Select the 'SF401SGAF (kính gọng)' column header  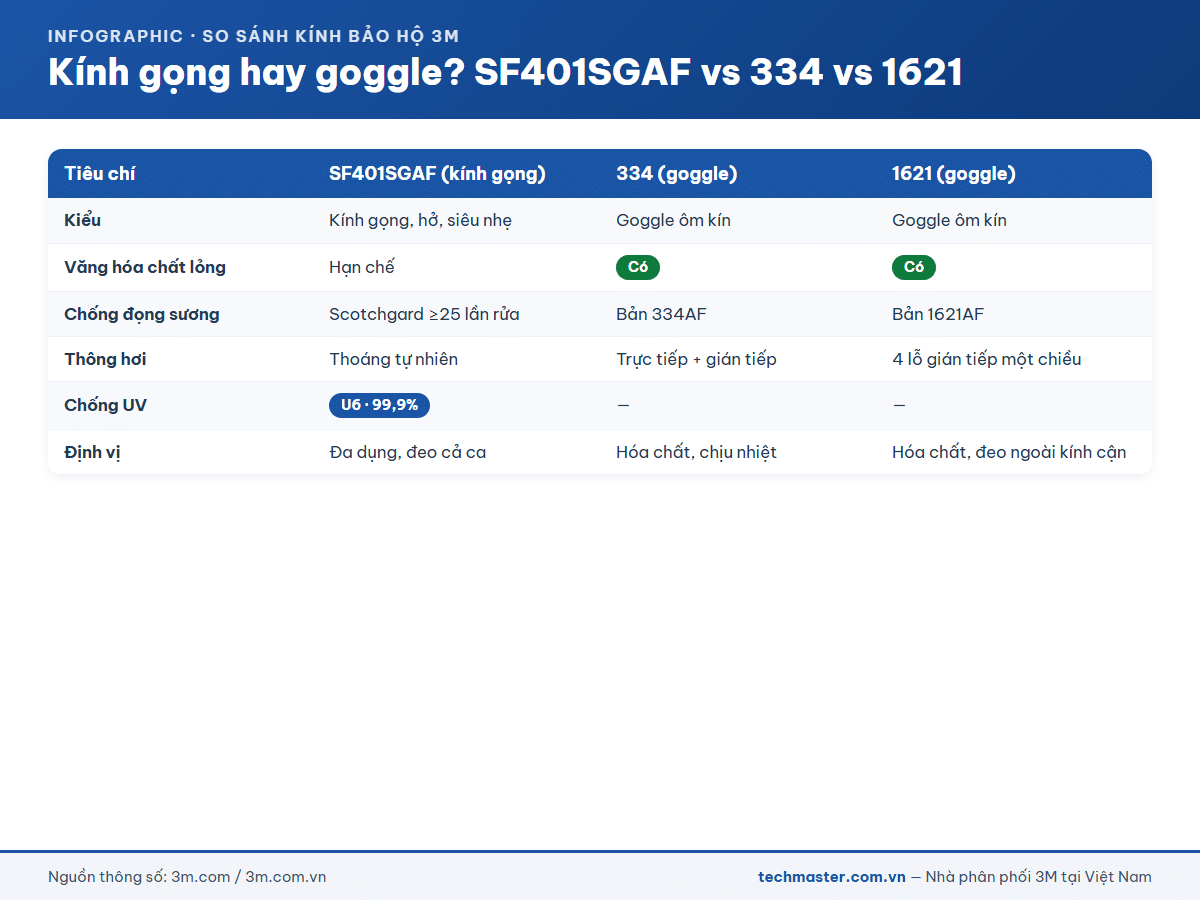[437, 174]
